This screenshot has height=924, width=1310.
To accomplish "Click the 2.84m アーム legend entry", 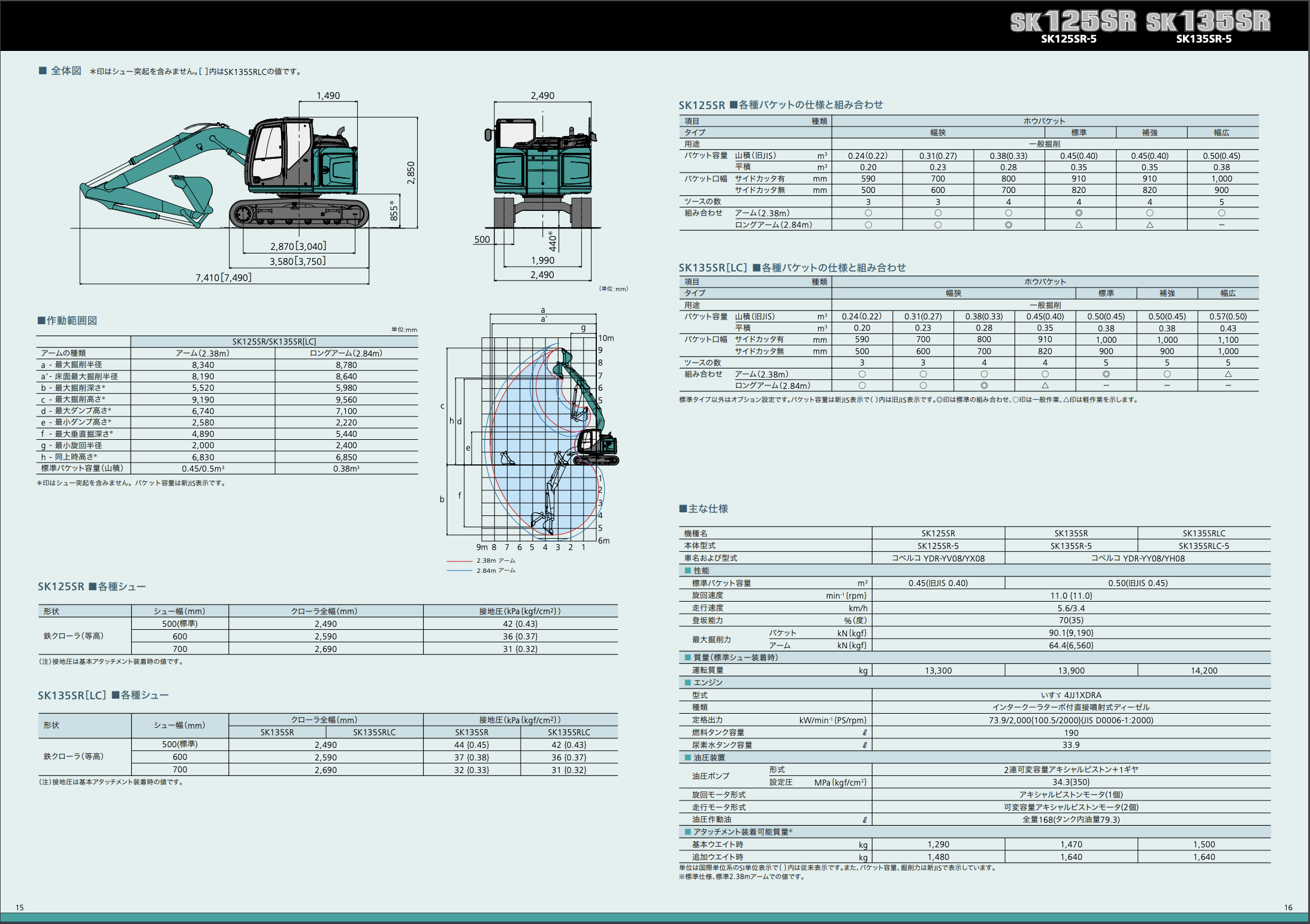I will pyautogui.click(x=481, y=570).
